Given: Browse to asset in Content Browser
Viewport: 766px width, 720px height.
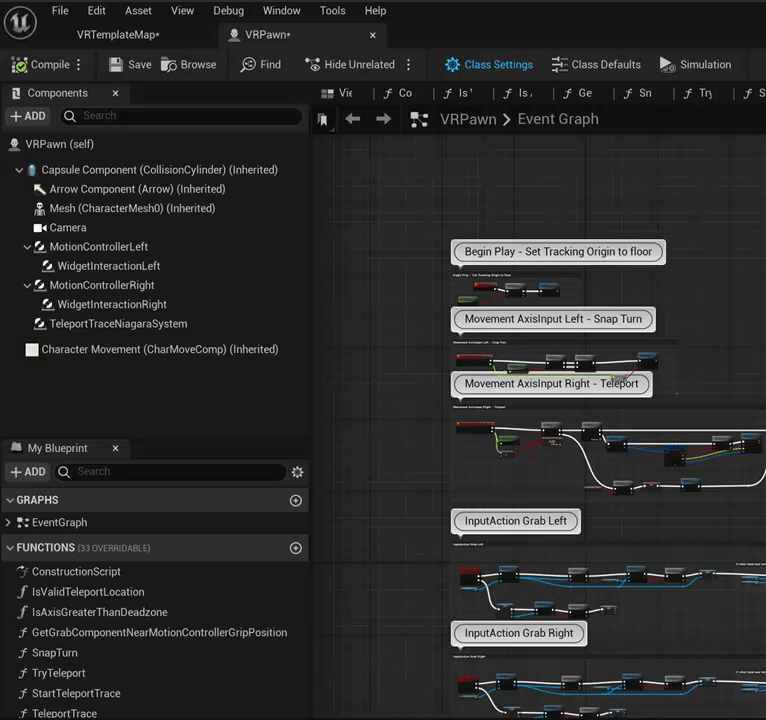Looking at the screenshot, I should click(x=189, y=64).
